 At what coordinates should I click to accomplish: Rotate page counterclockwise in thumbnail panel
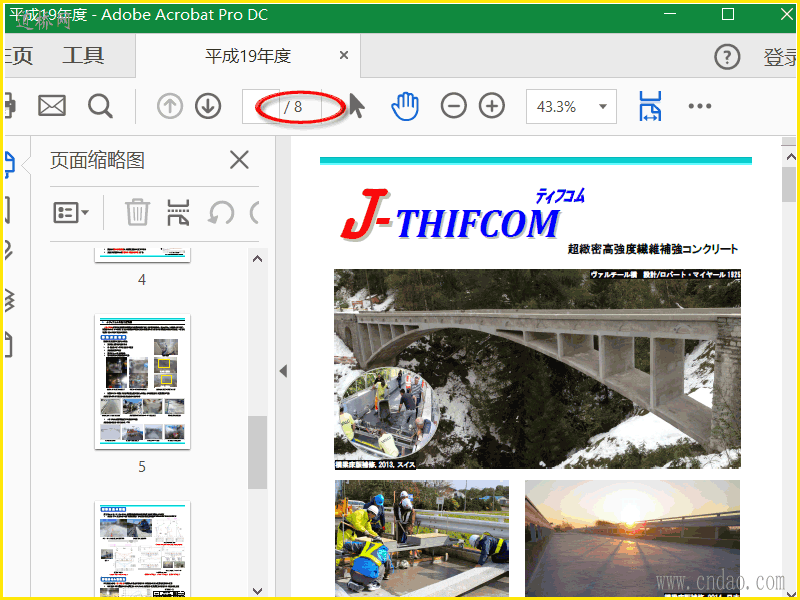click(x=221, y=212)
